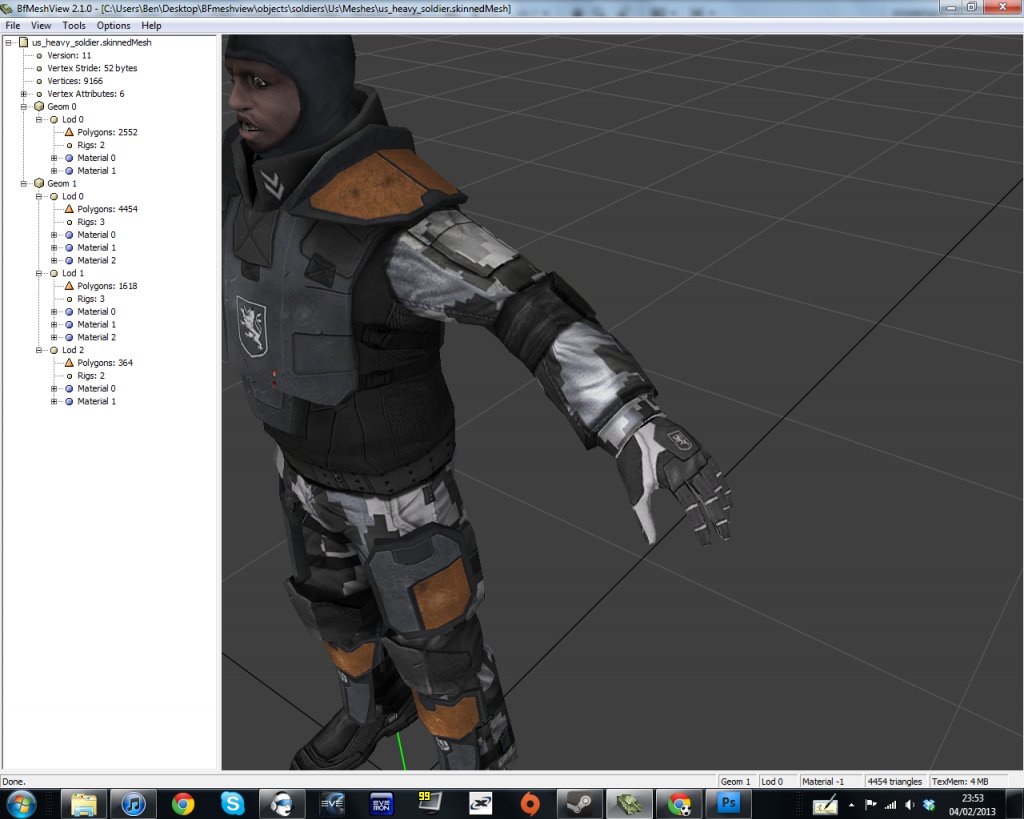The width and height of the screenshot is (1024, 819).
Task: Open iTunes from the taskbar
Action: click(133, 804)
